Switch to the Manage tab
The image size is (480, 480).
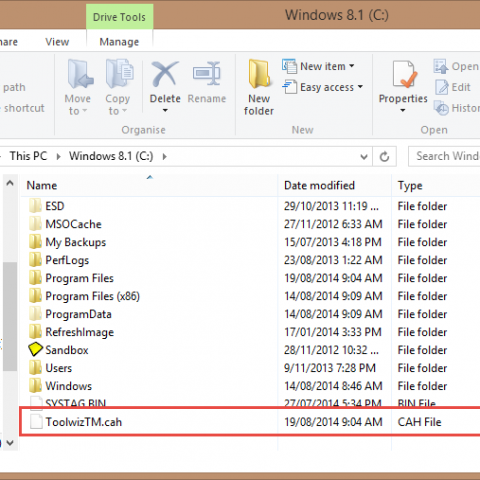click(119, 42)
